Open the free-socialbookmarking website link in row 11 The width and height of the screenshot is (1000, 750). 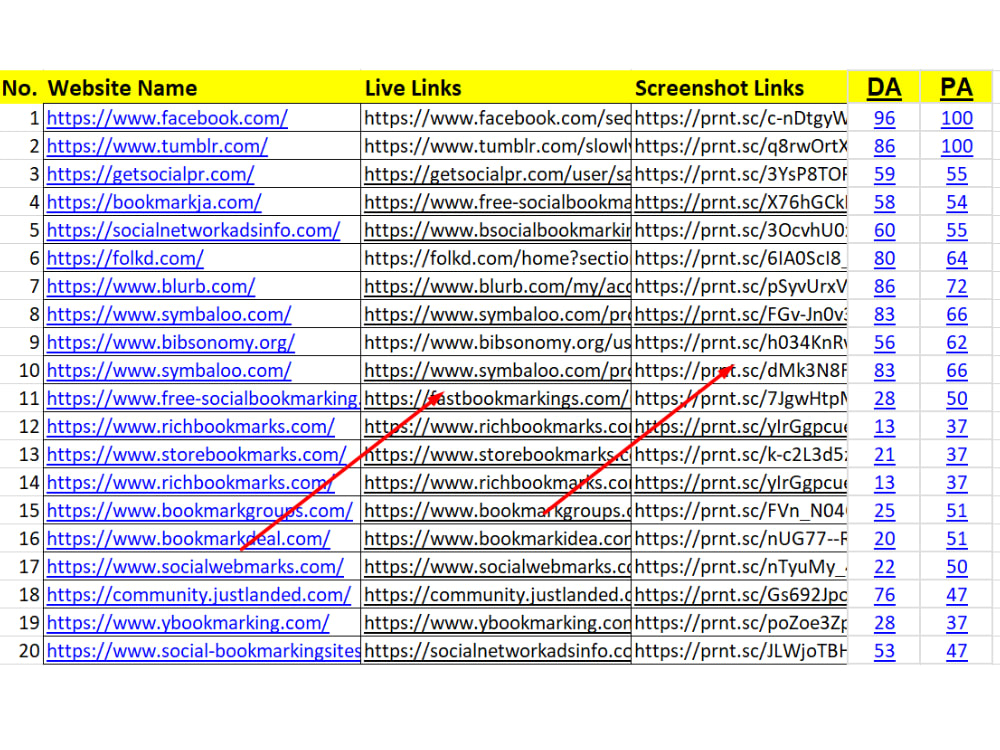pos(203,399)
